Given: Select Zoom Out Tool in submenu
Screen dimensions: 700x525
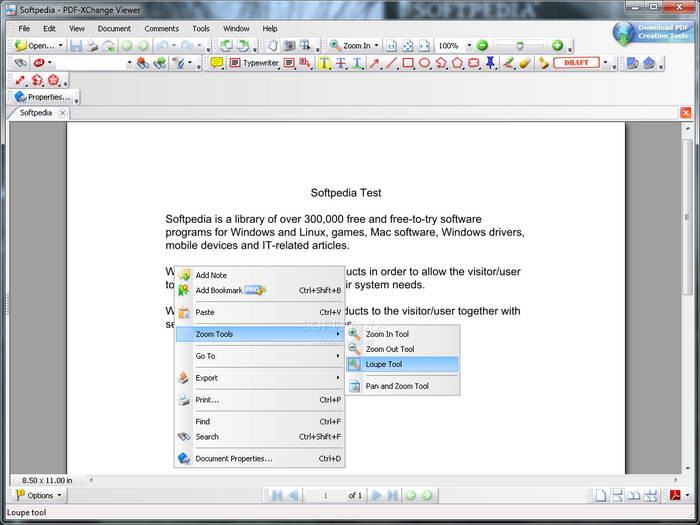Looking at the screenshot, I should (x=402, y=349).
